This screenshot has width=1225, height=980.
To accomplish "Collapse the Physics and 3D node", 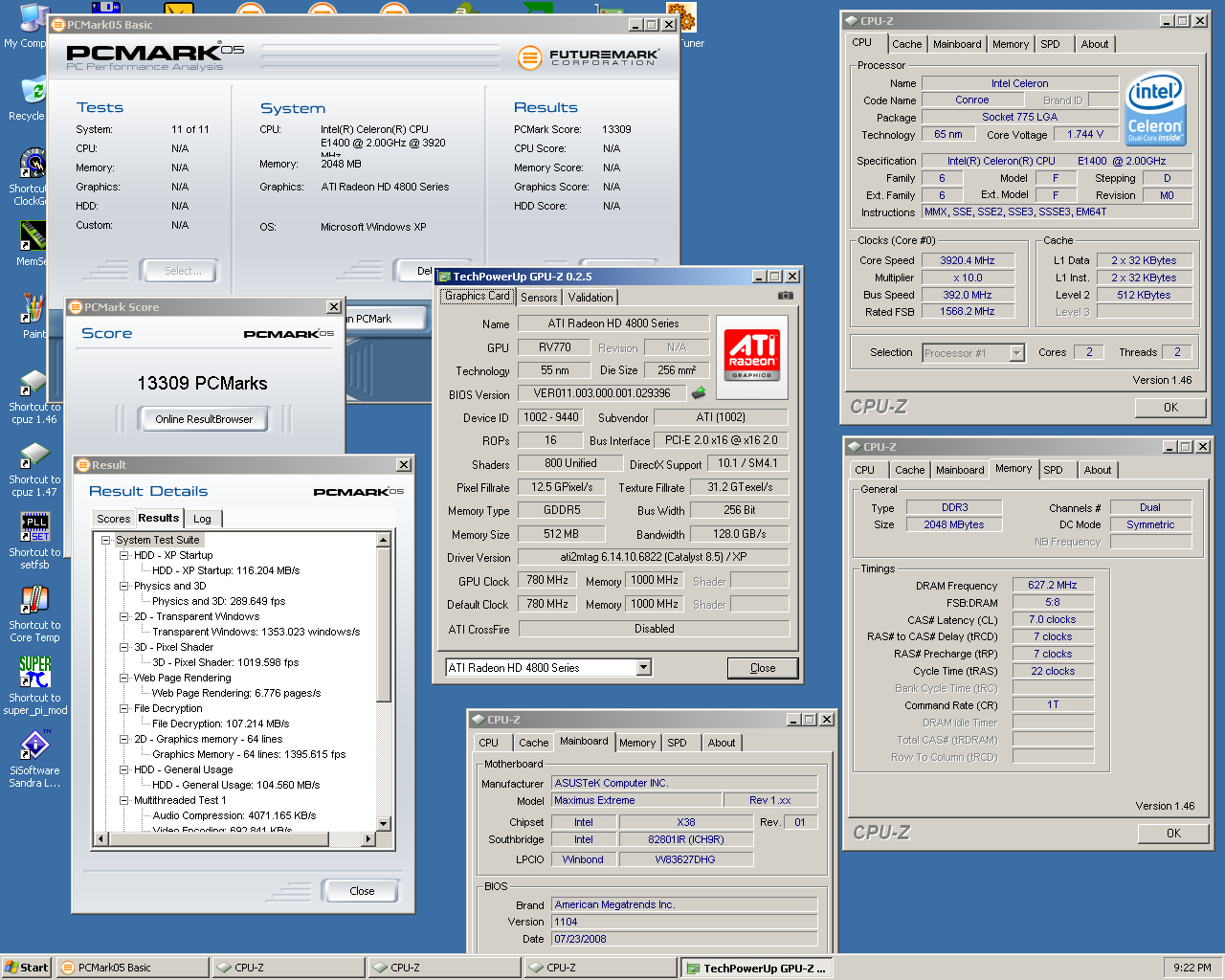I will [x=124, y=586].
